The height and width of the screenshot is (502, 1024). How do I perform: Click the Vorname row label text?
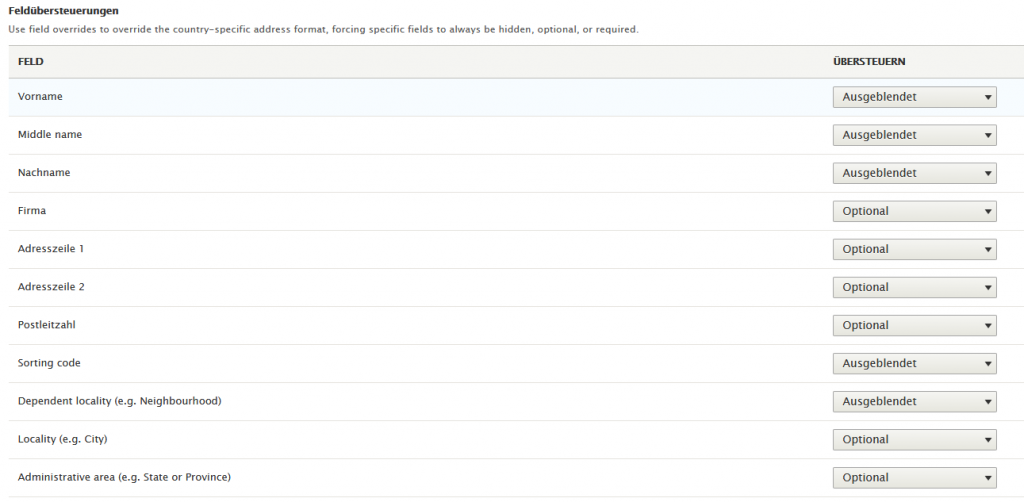click(x=40, y=96)
